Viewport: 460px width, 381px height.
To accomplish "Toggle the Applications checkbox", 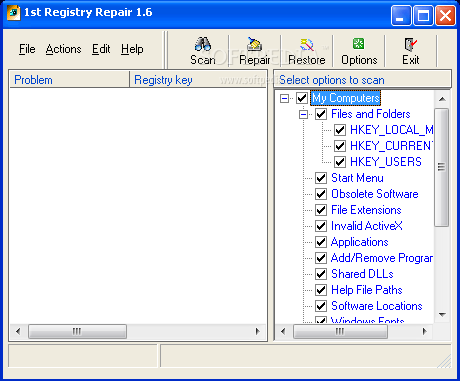I will click(321, 242).
